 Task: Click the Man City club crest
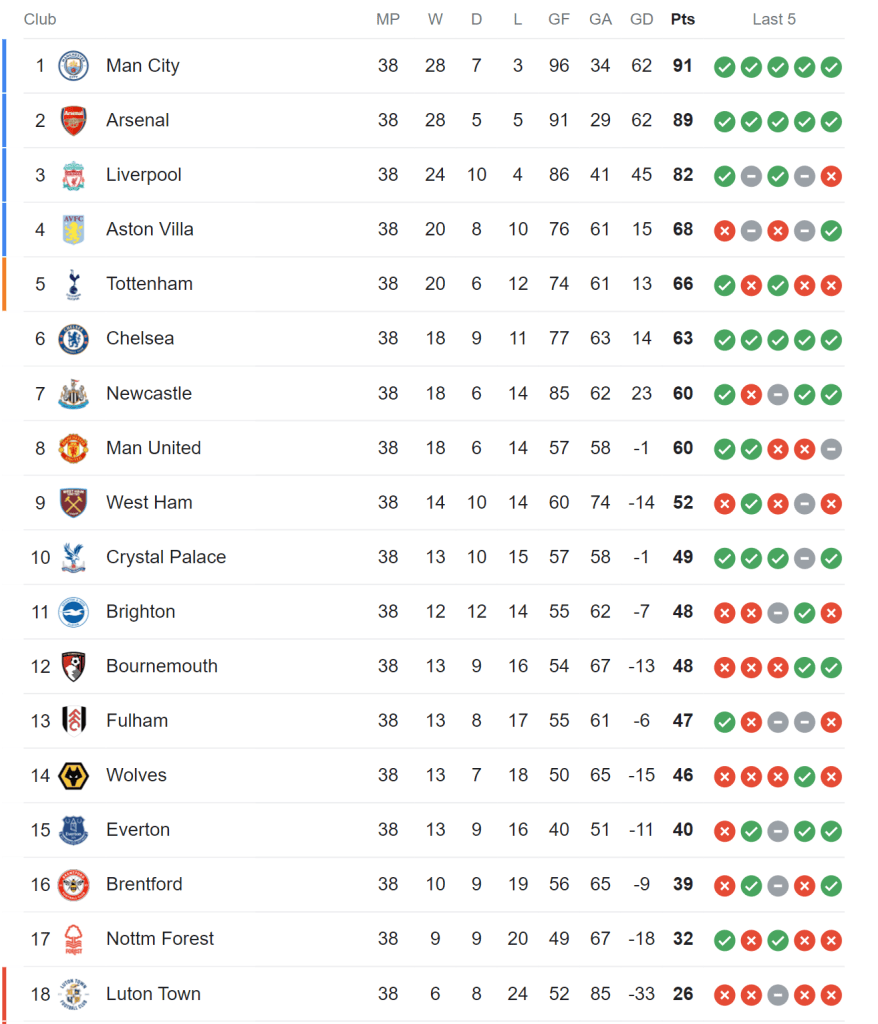(x=73, y=66)
